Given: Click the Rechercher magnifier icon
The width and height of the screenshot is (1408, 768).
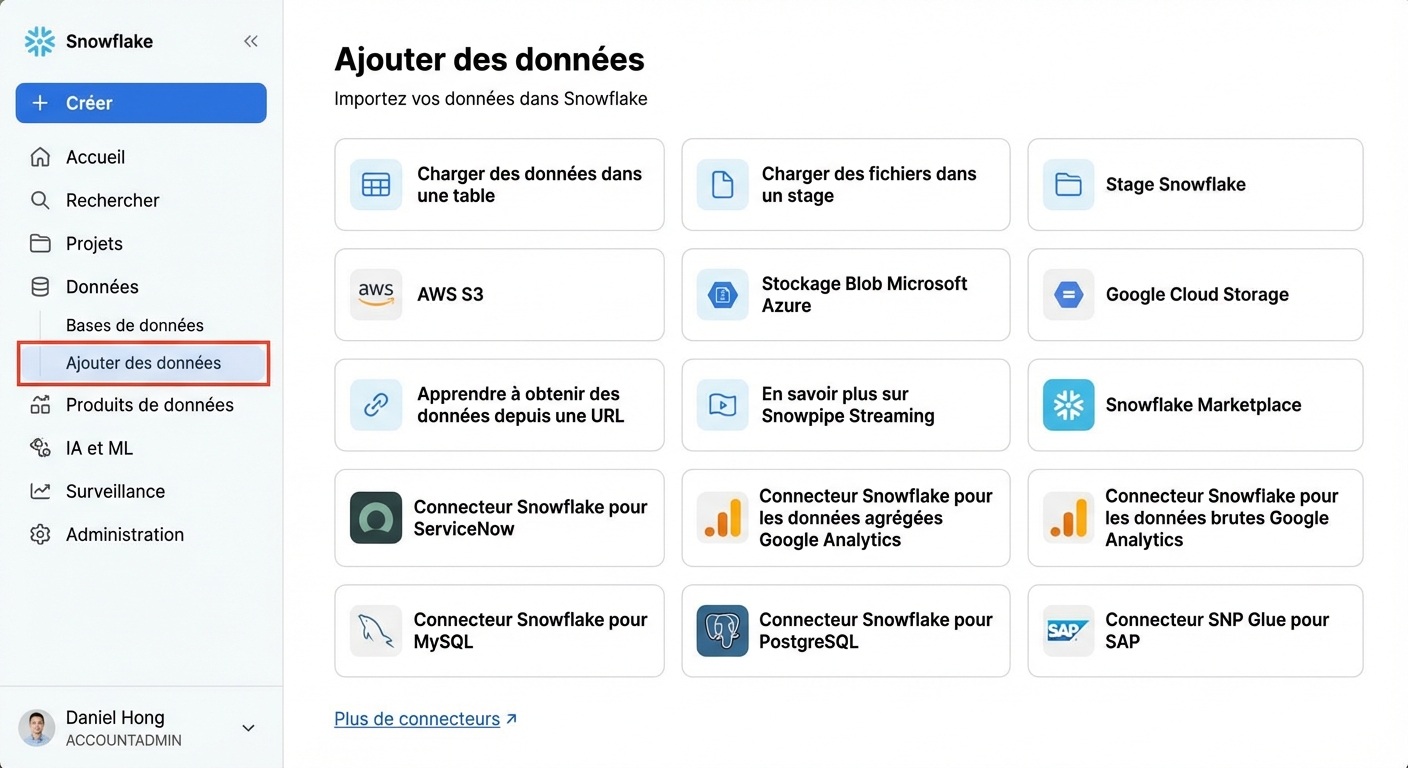Looking at the screenshot, I should (40, 200).
